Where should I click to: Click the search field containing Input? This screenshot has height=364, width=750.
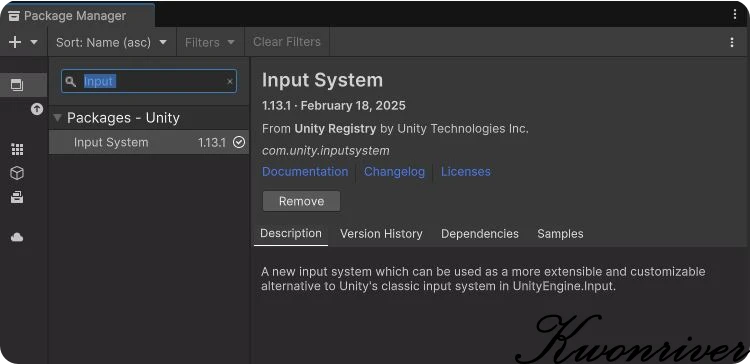[x=149, y=81]
